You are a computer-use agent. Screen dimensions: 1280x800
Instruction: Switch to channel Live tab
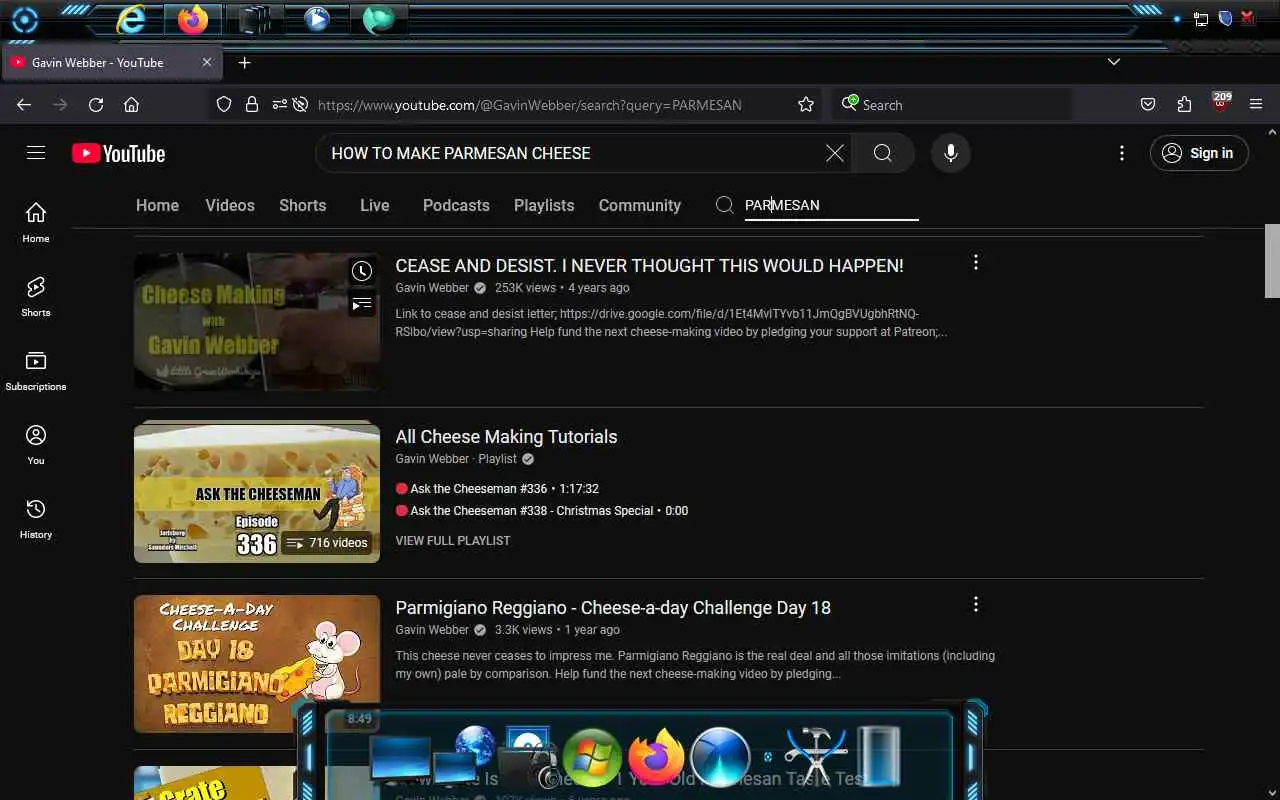[x=375, y=205]
